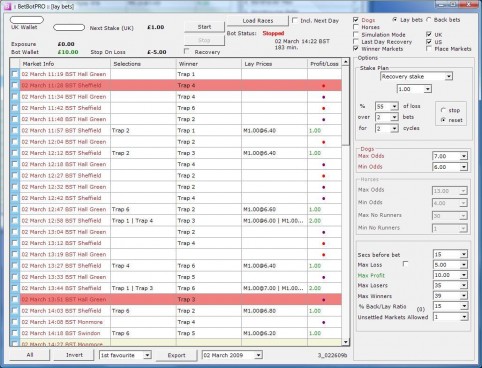Check the 11:57 Sheffield row checkbox
This screenshot has width=482, height=368.
pos(14,130)
